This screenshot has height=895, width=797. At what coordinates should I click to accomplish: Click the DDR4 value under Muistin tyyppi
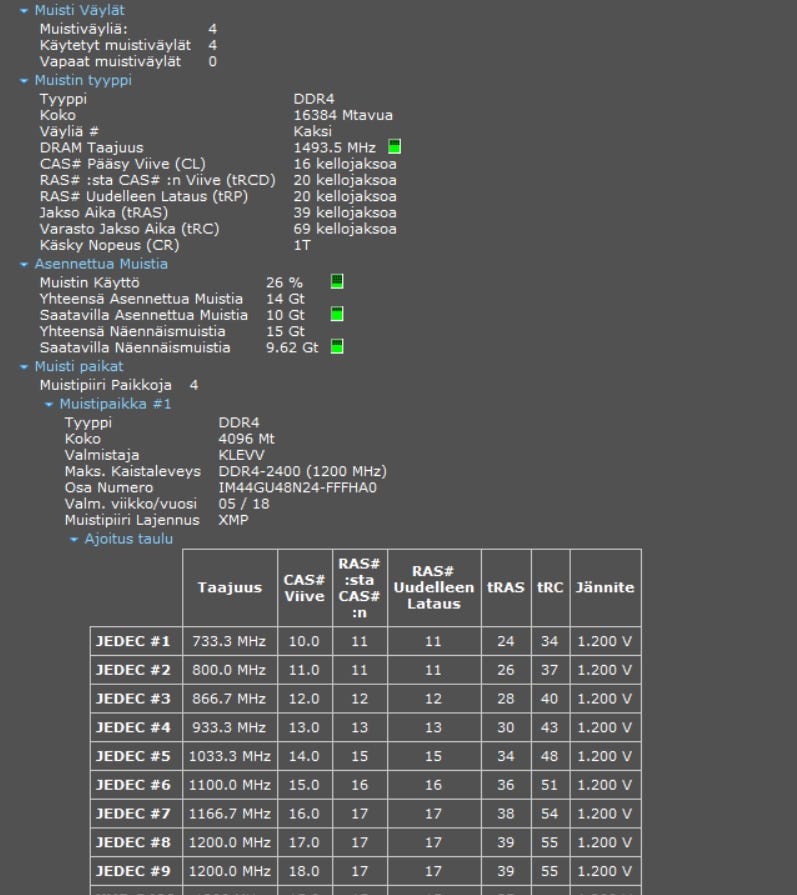tap(314, 99)
